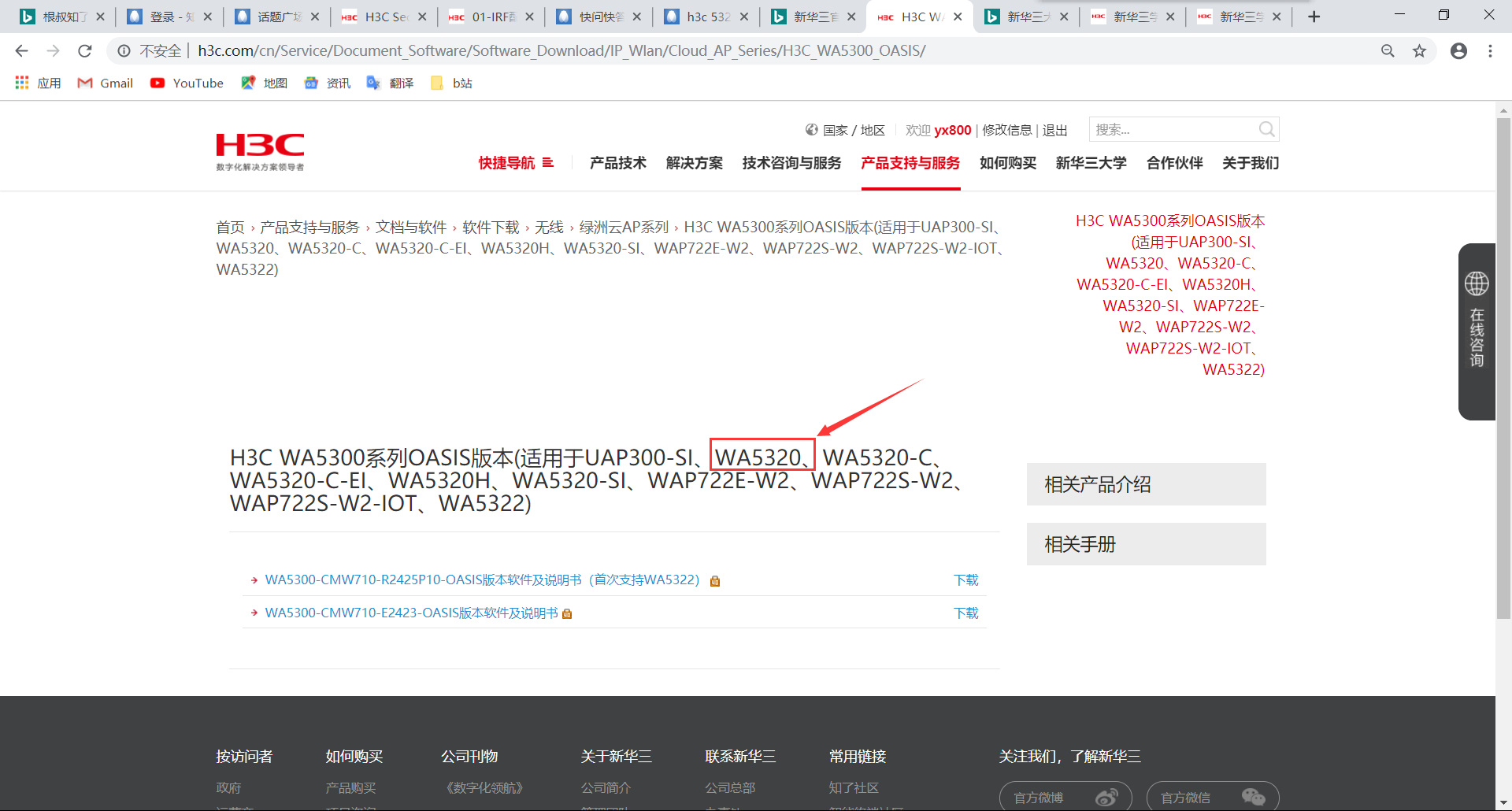Viewport: 1512px width, 811px height.
Task: Open the 产品技术 menu
Action: pos(618,163)
